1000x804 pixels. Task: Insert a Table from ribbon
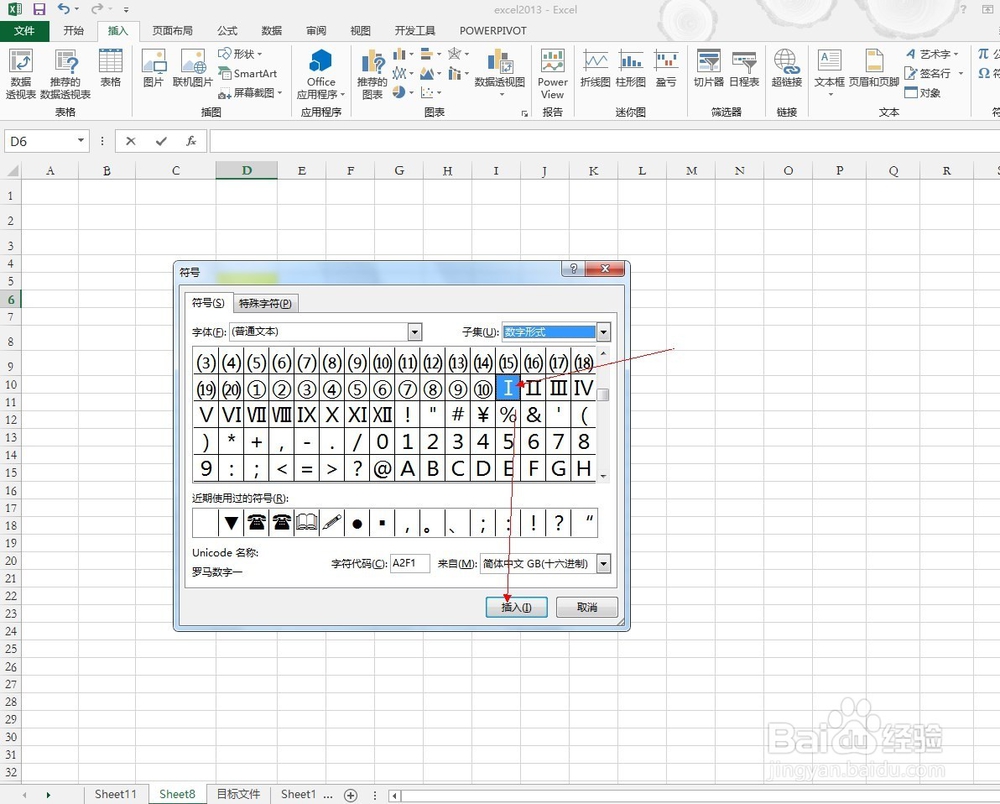tap(110, 68)
